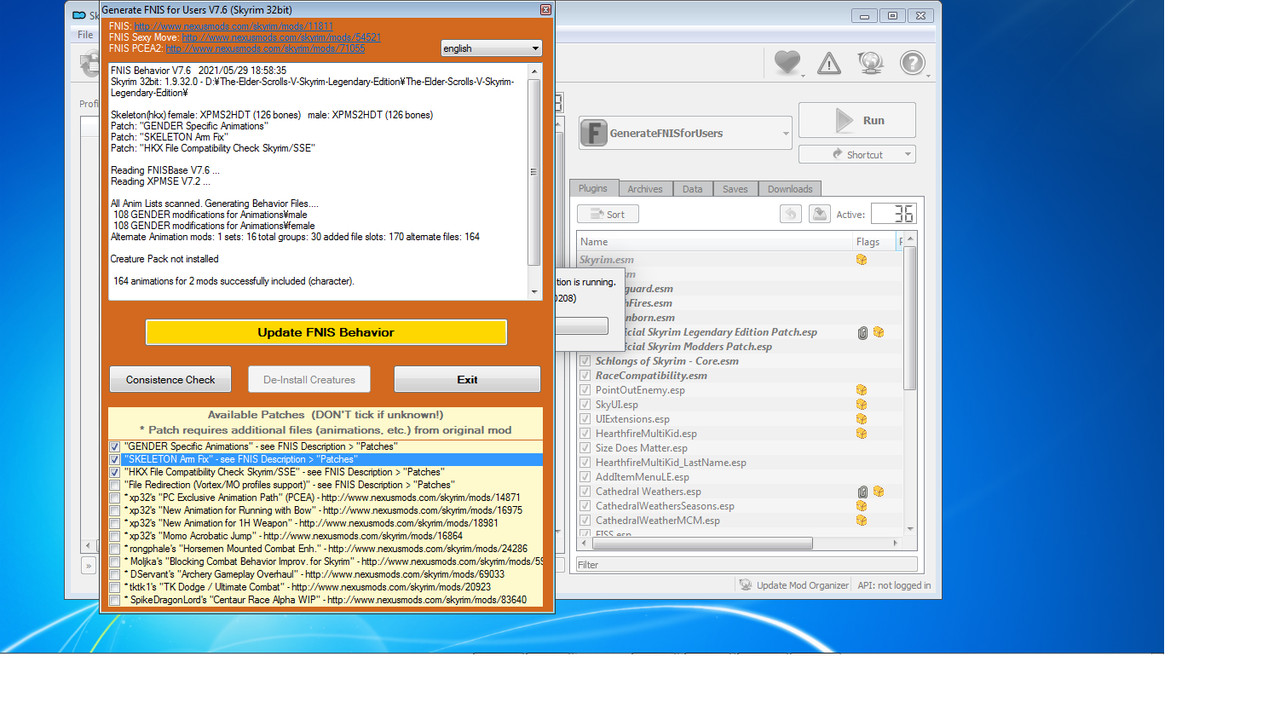
Task: Toggle GENDER Specific Animations patch checkbox
Action: pos(115,447)
